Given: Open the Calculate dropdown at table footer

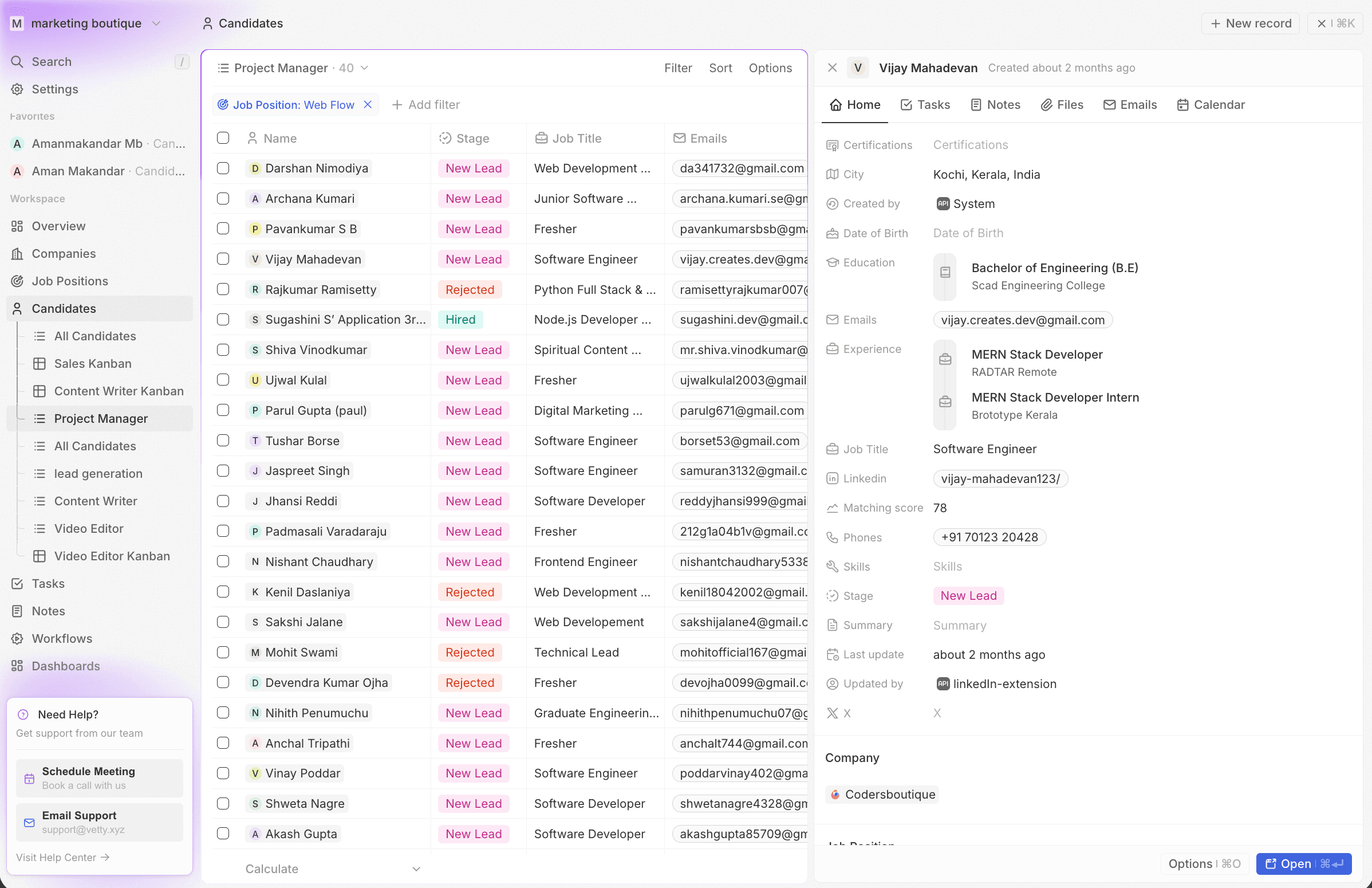Looking at the screenshot, I should click(333, 869).
